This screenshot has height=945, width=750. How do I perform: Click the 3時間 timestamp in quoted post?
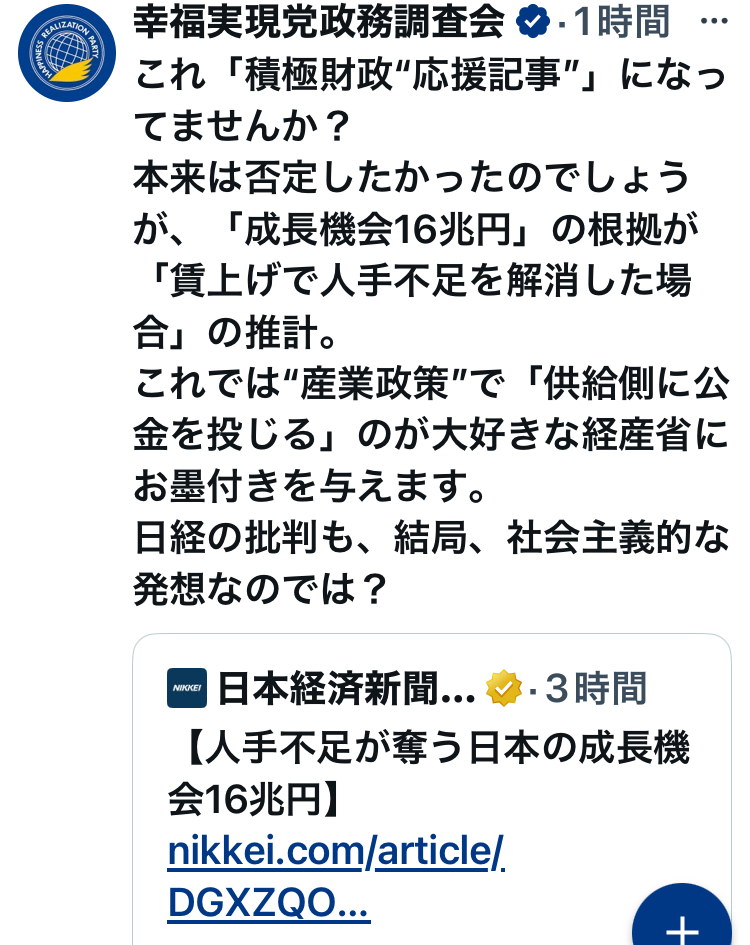tap(596, 688)
